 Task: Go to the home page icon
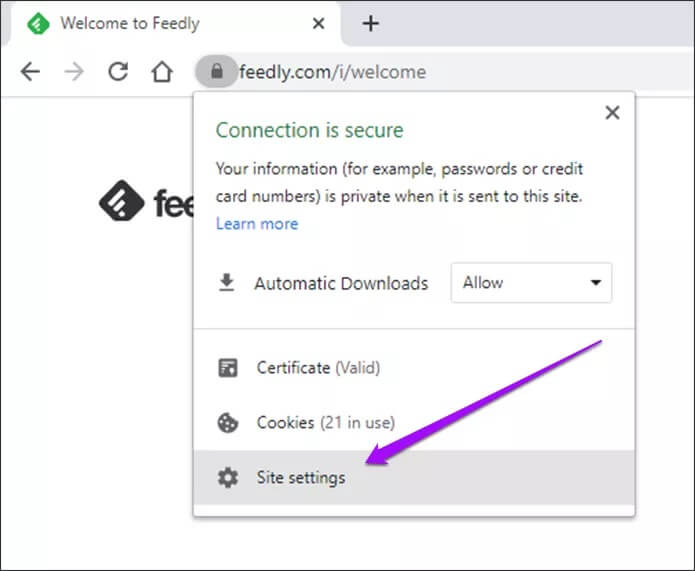[x=162, y=72]
